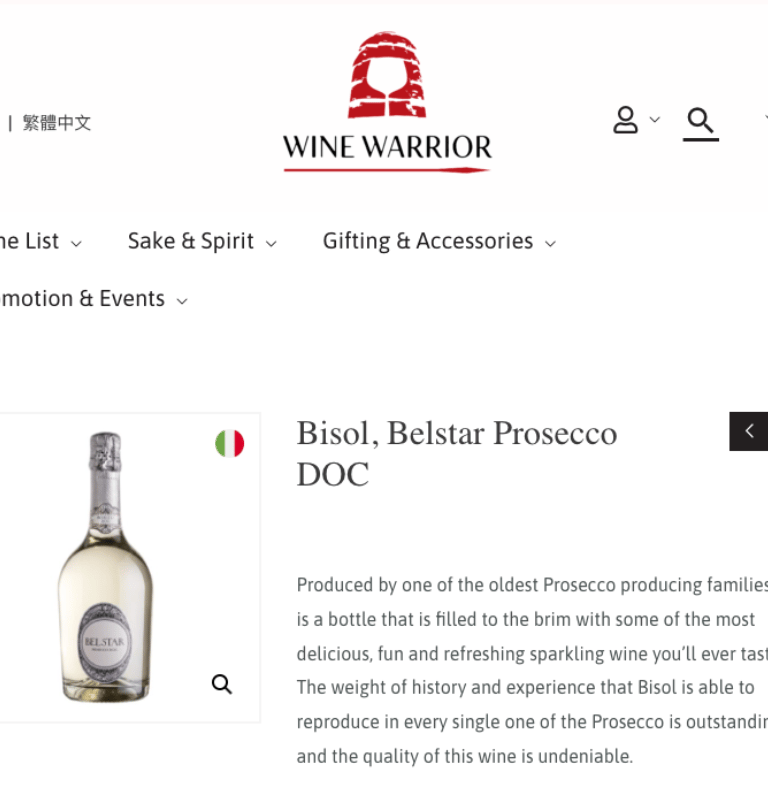Expand the Wine List chevron

(x=76, y=244)
